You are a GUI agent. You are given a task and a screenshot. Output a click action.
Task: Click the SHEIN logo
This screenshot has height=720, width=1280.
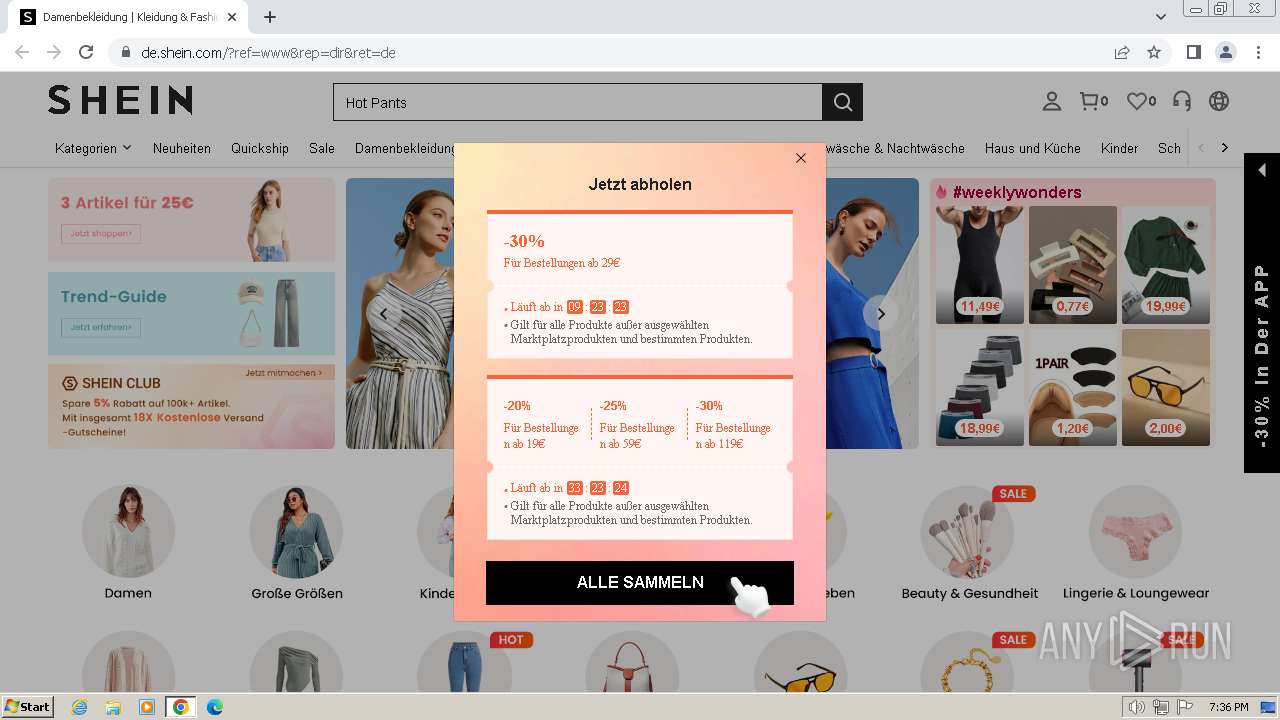(120, 100)
